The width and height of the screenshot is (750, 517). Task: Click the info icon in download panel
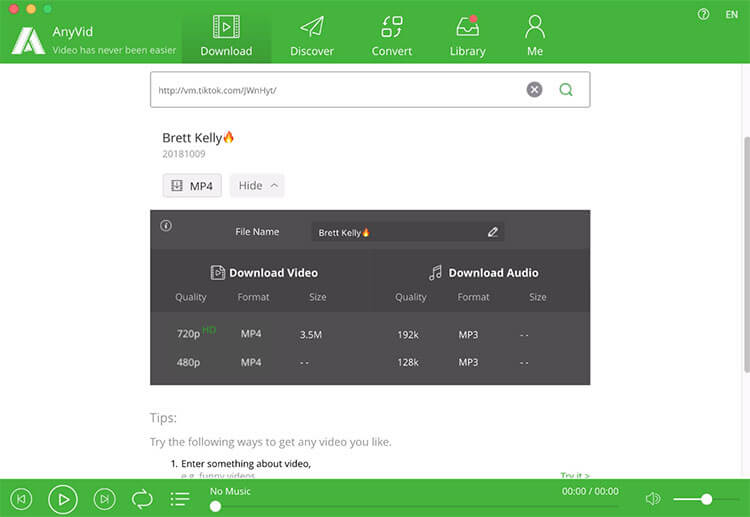(166, 226)
